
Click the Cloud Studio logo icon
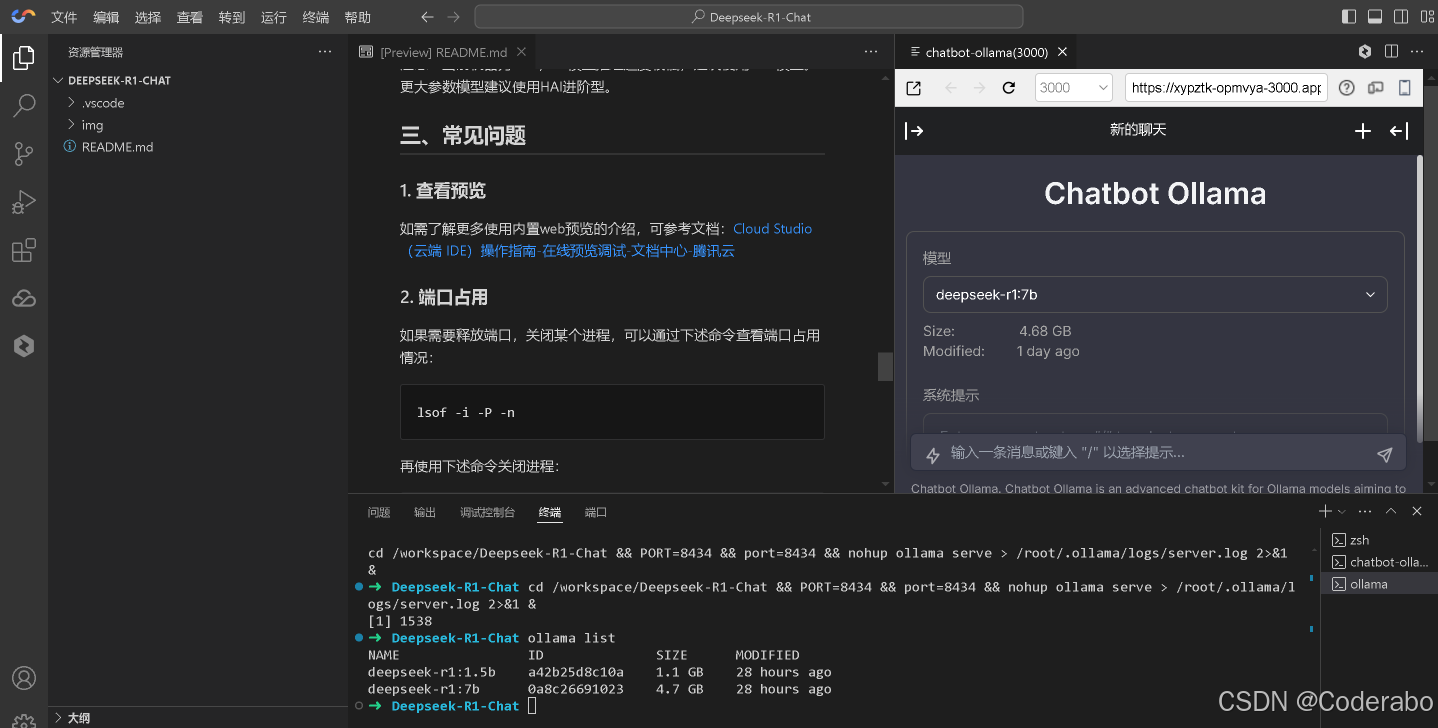(23, 17)
